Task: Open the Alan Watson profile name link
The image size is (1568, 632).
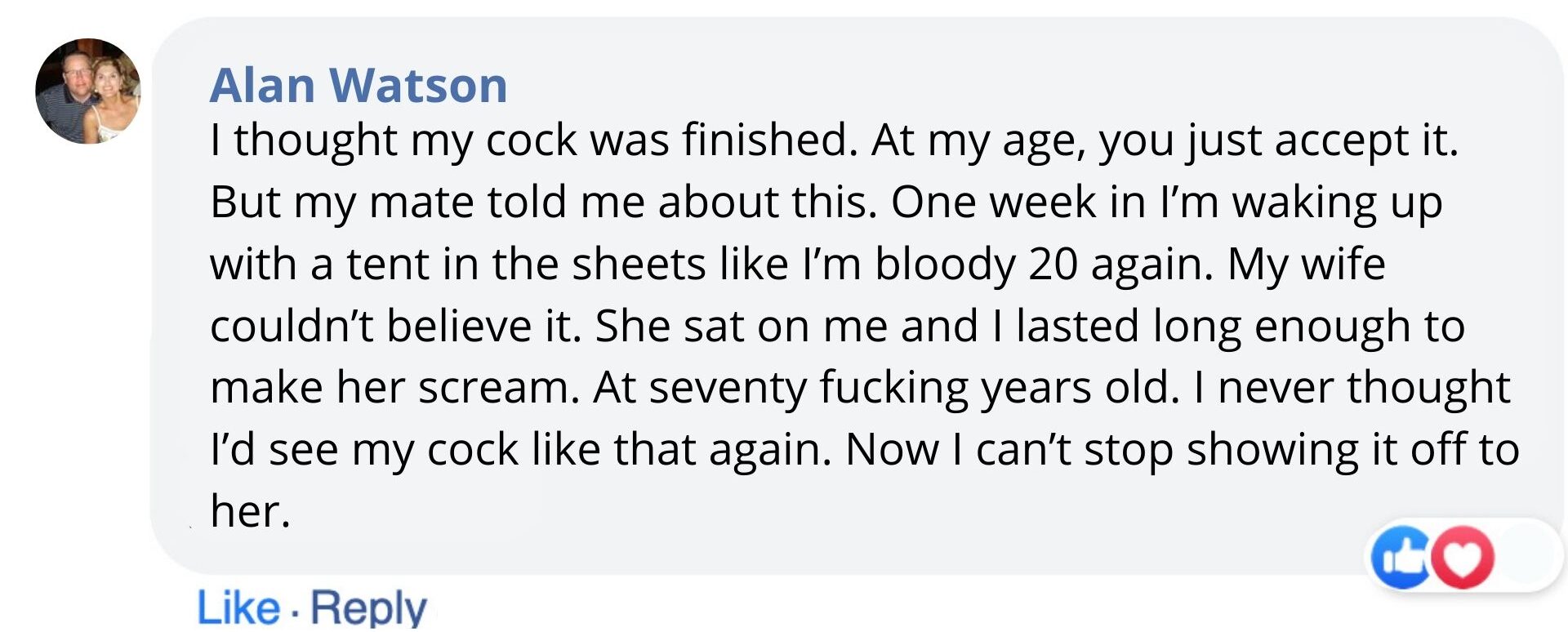Action: (359, 85)
